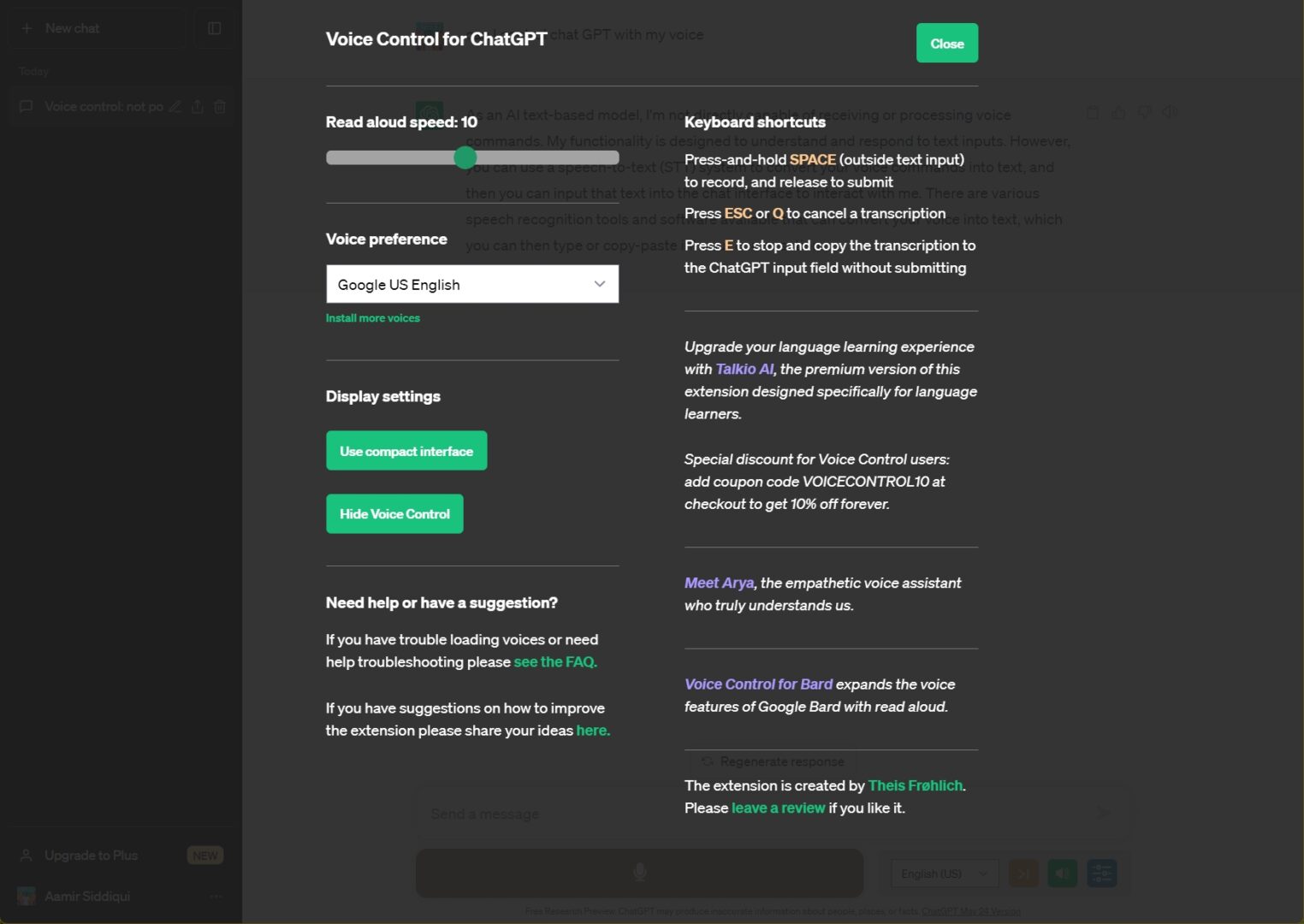
Task: Open the Talkio AI link
Action: point(744,370)
